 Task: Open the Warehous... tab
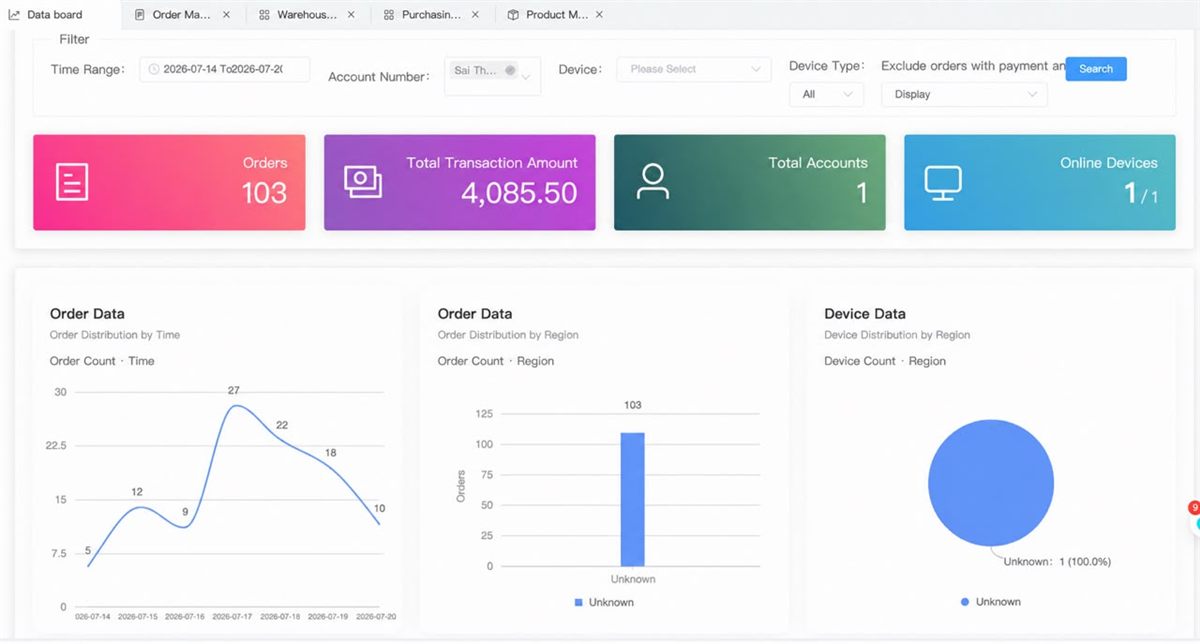306,15
